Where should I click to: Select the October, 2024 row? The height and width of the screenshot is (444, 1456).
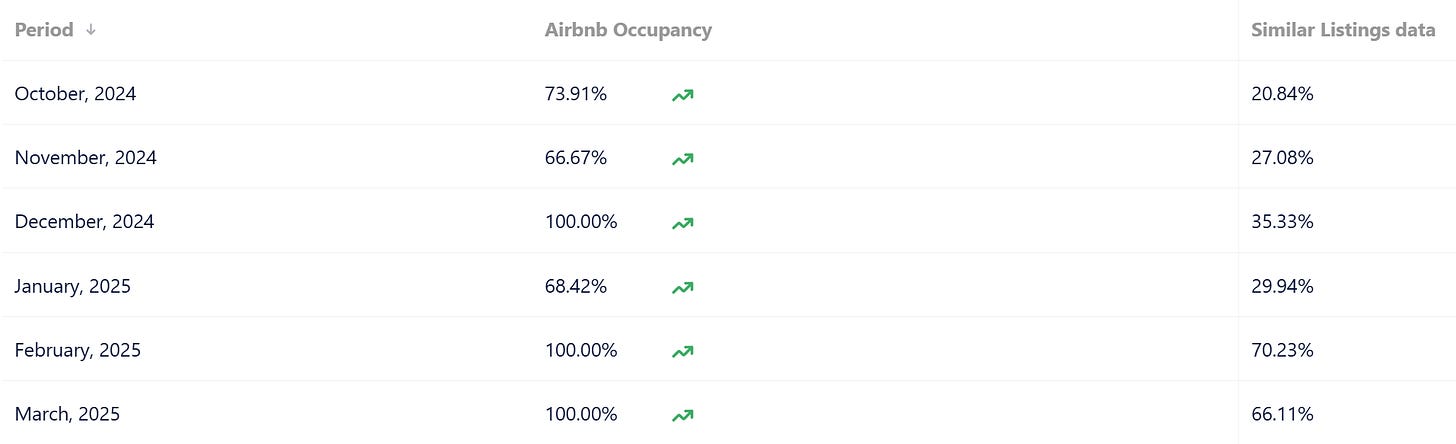[x=728, y=93]
